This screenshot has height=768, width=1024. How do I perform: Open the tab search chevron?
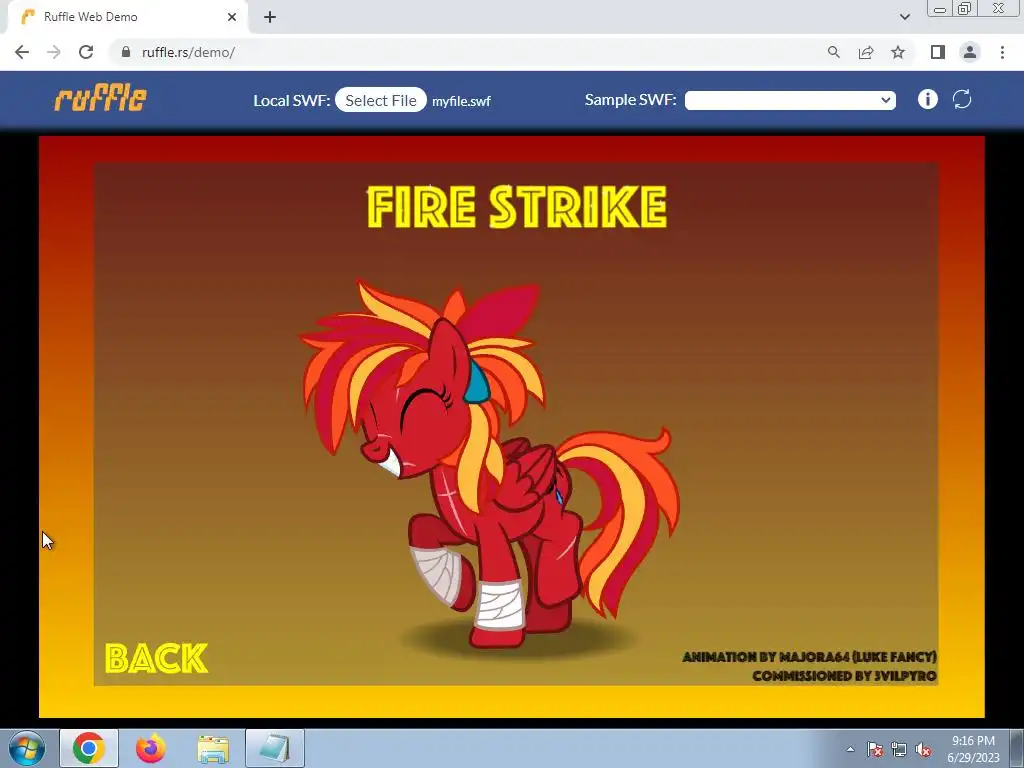pos(904,17)
